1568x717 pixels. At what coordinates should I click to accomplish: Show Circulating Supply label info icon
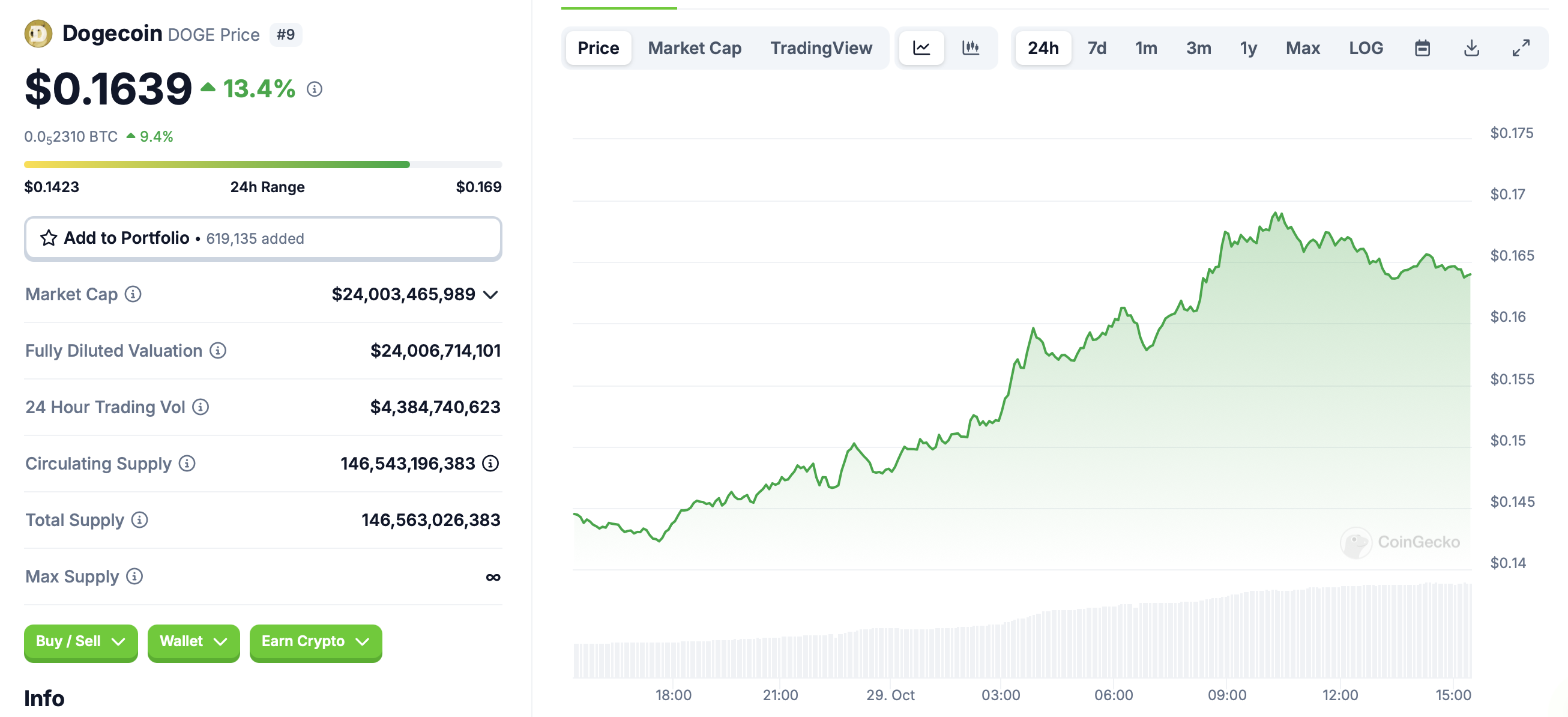[x=187, y=463]
